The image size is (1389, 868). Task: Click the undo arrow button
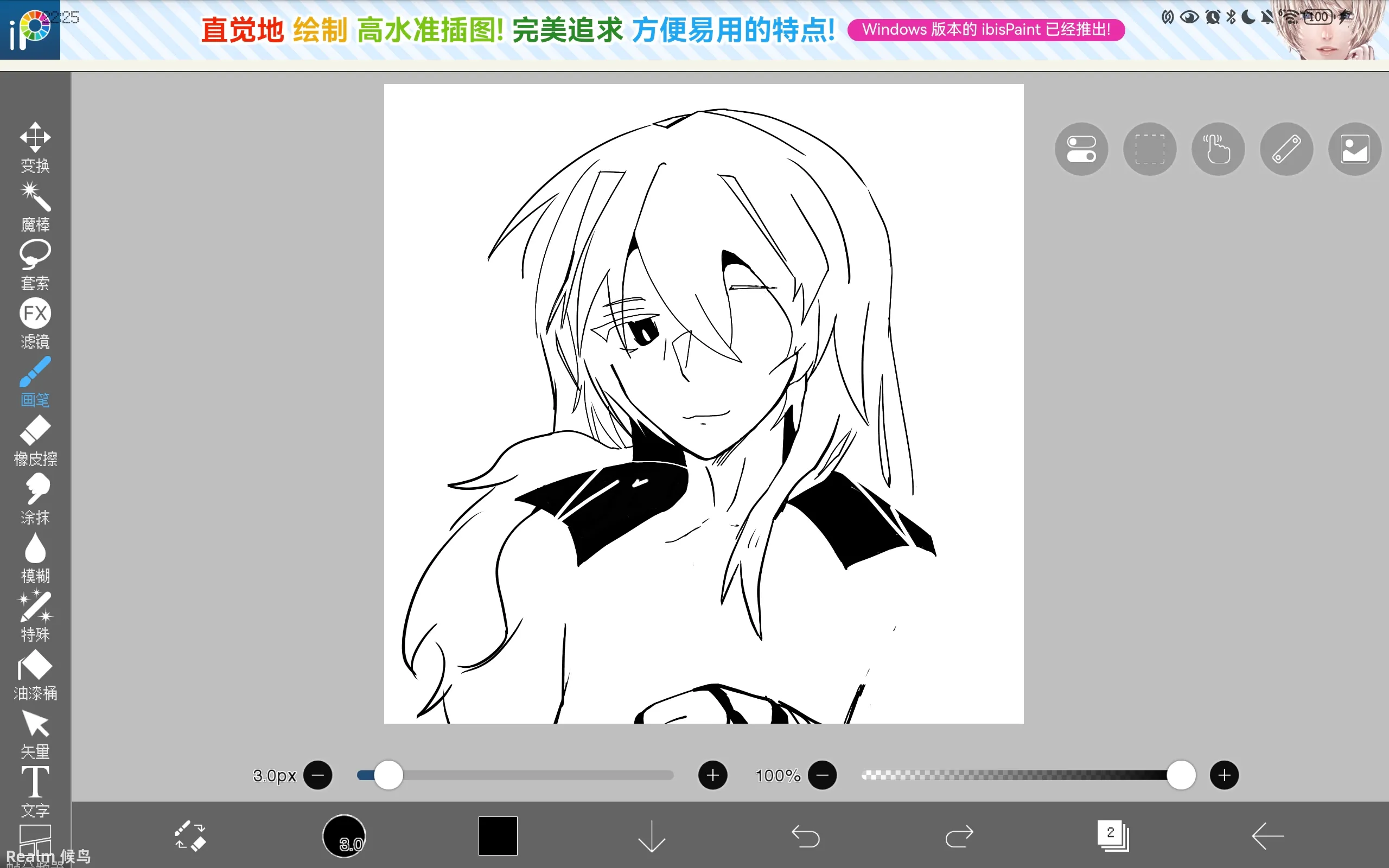(x=805, y=836)
